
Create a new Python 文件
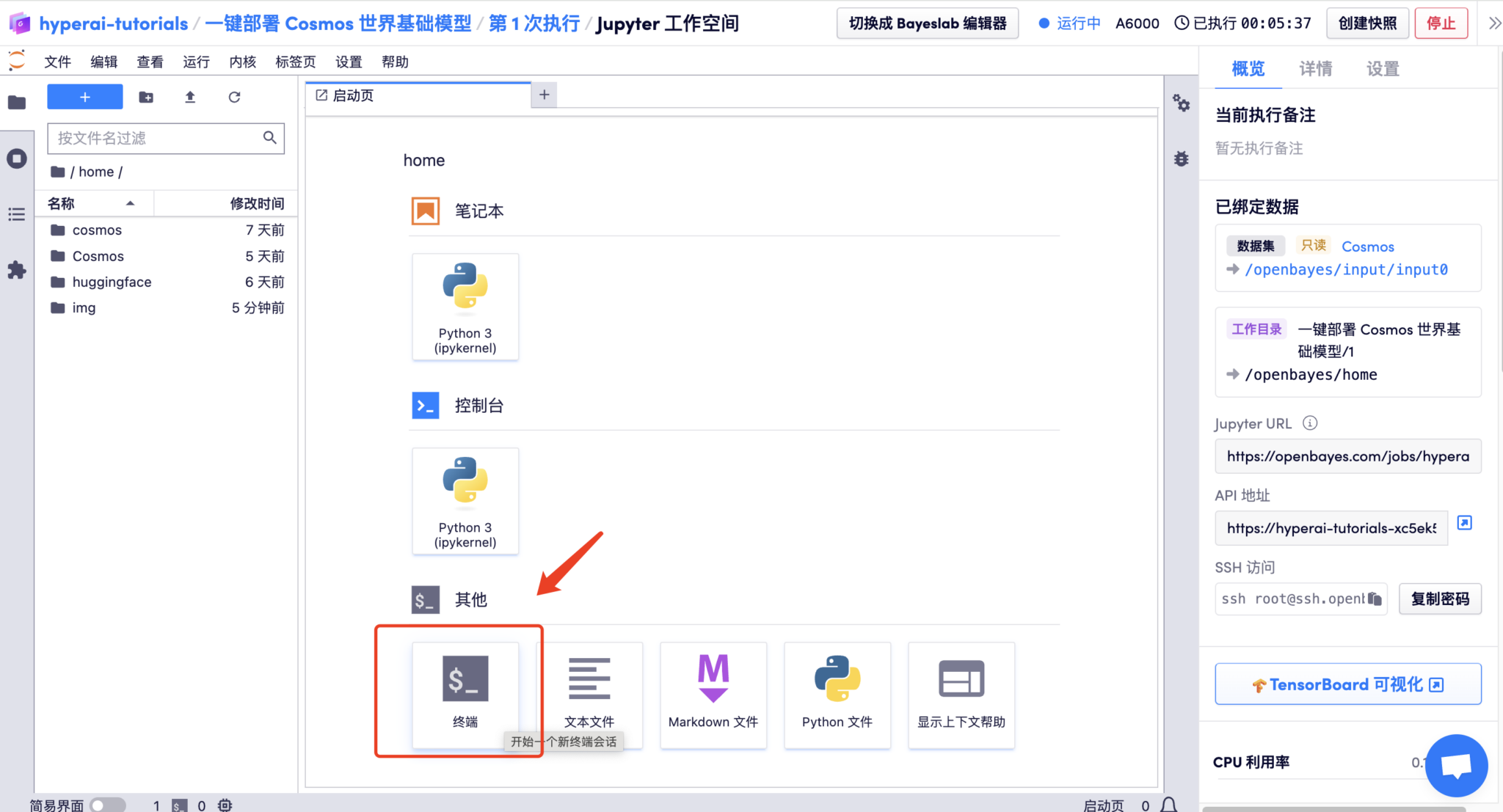pos(837,693)
